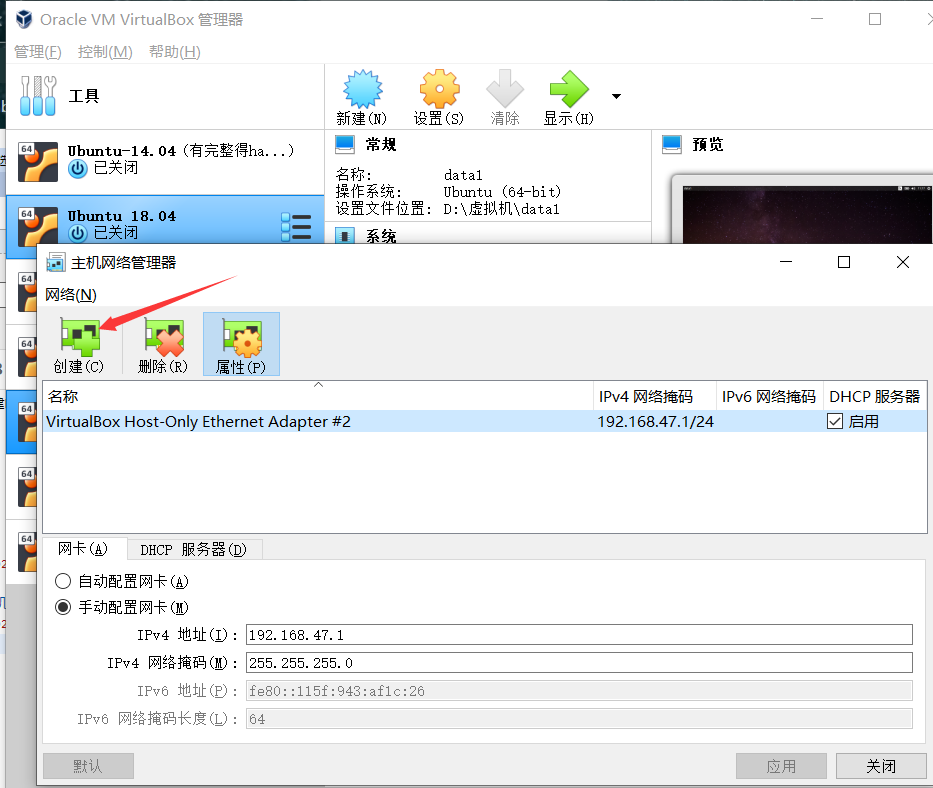The height and width of the screenshot is (788, 933).
Task: Click the General (常规) section icon
Action: coord(345,145)
